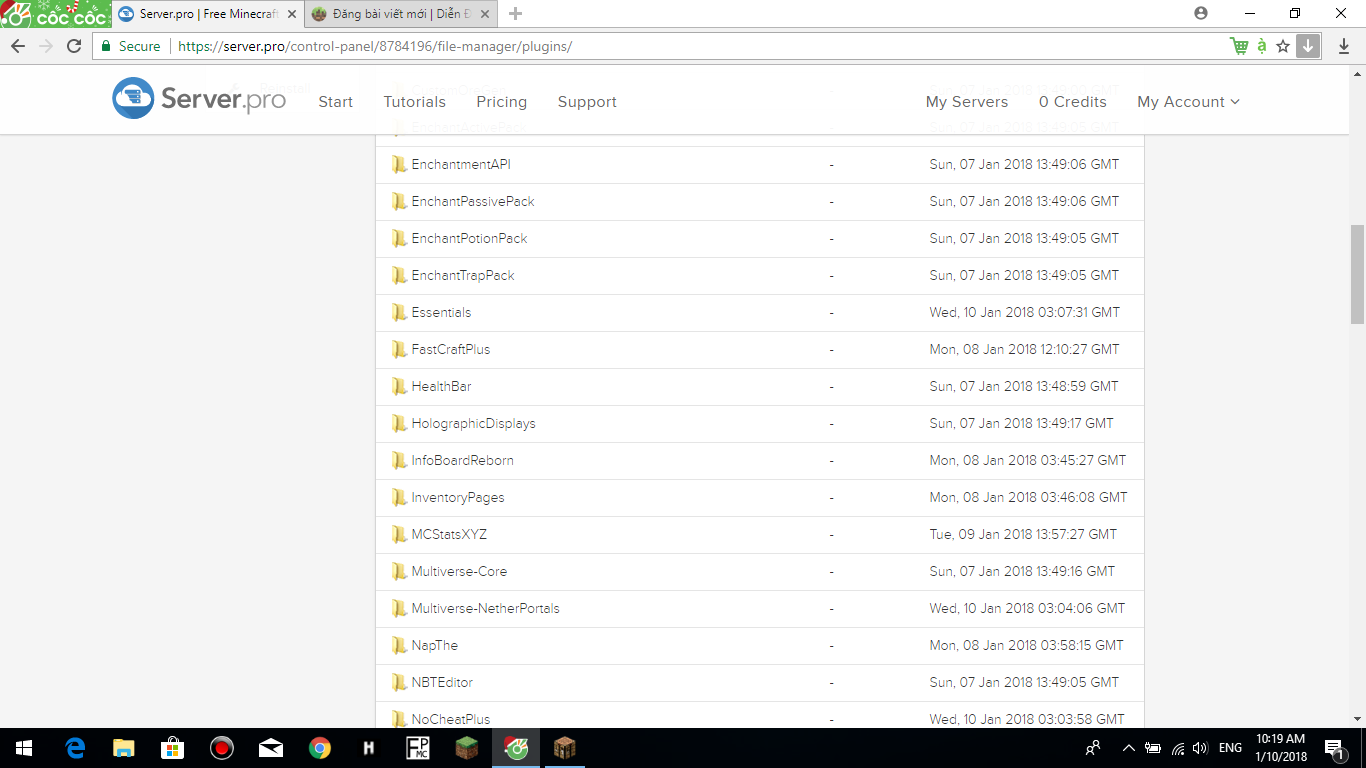This screenshot has width=1366, height=768.
Task: Click the NBTEditor folder icon
Action: click(399, 682)
